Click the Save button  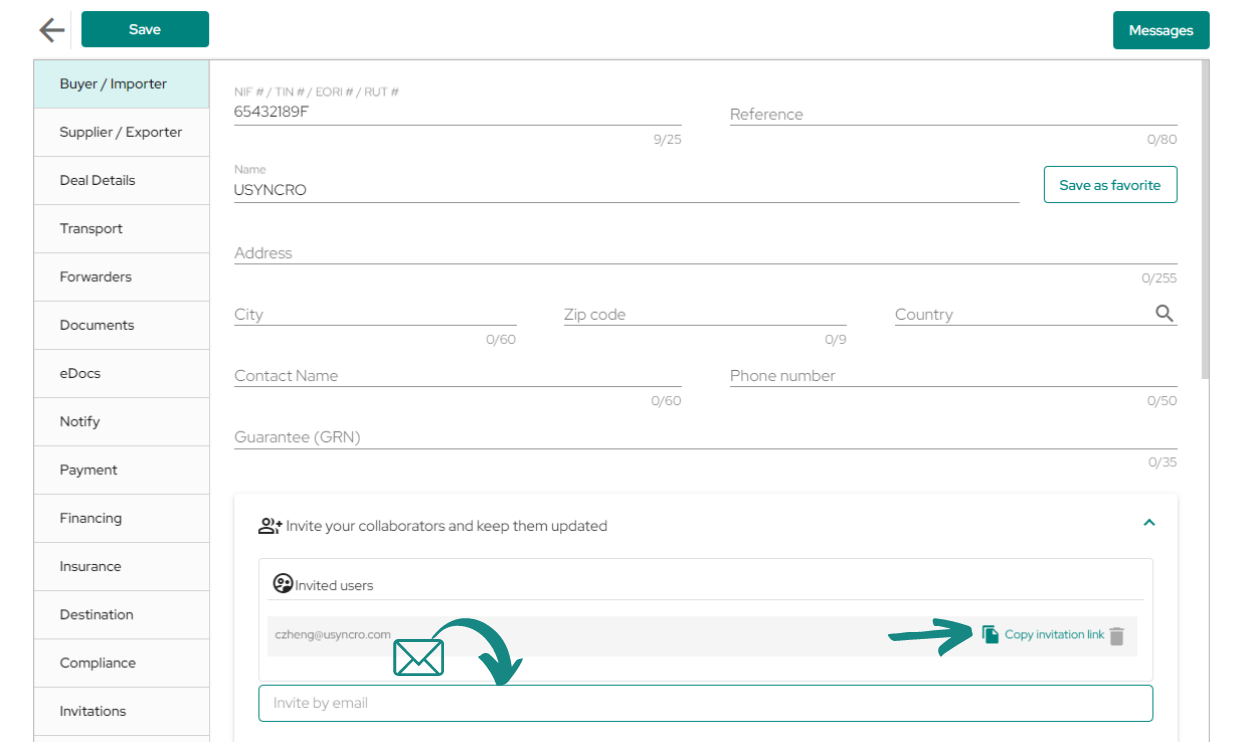coord(145,29)
